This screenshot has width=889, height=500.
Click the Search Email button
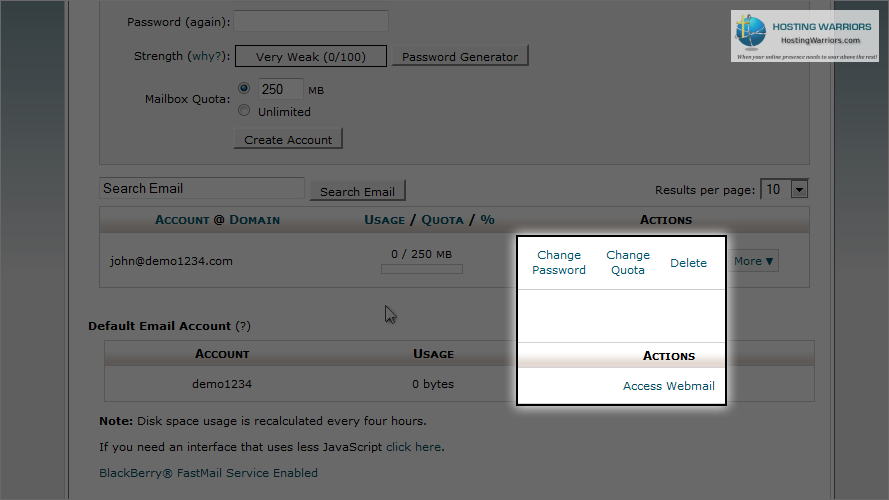pyautogui.click(x=357, y=191)
